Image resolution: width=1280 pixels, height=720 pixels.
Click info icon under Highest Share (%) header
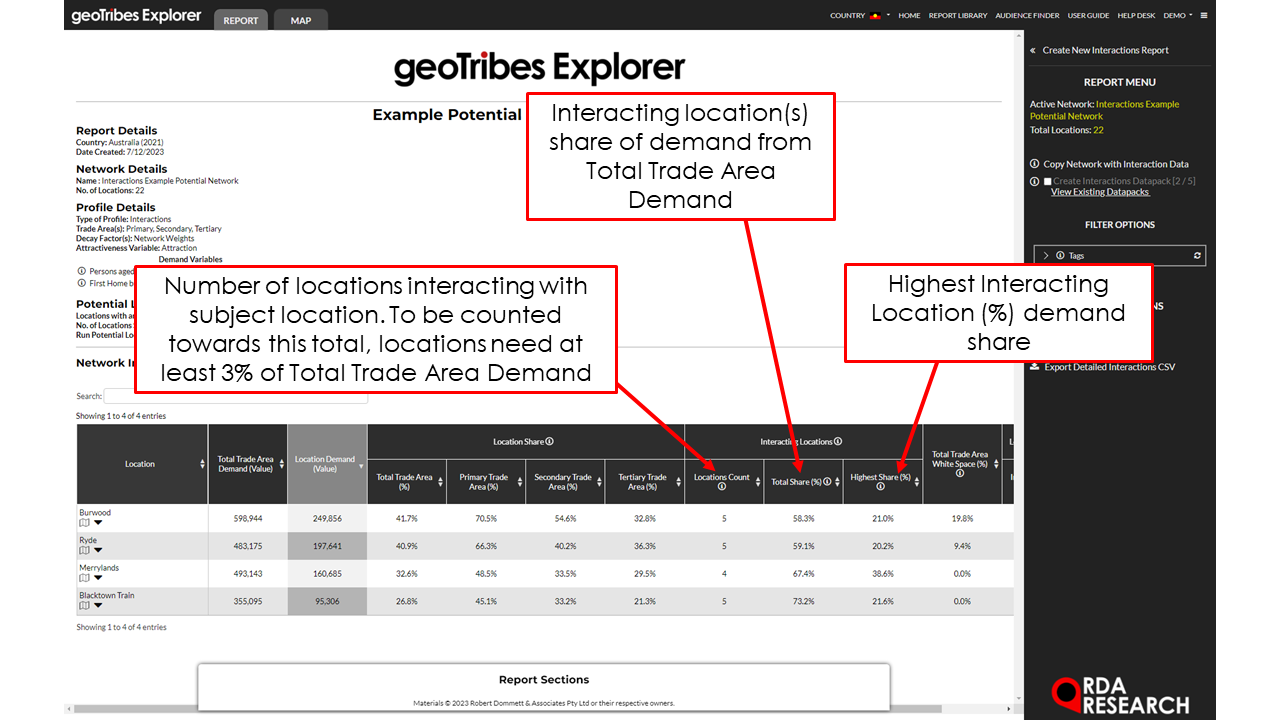click(881, 487)
